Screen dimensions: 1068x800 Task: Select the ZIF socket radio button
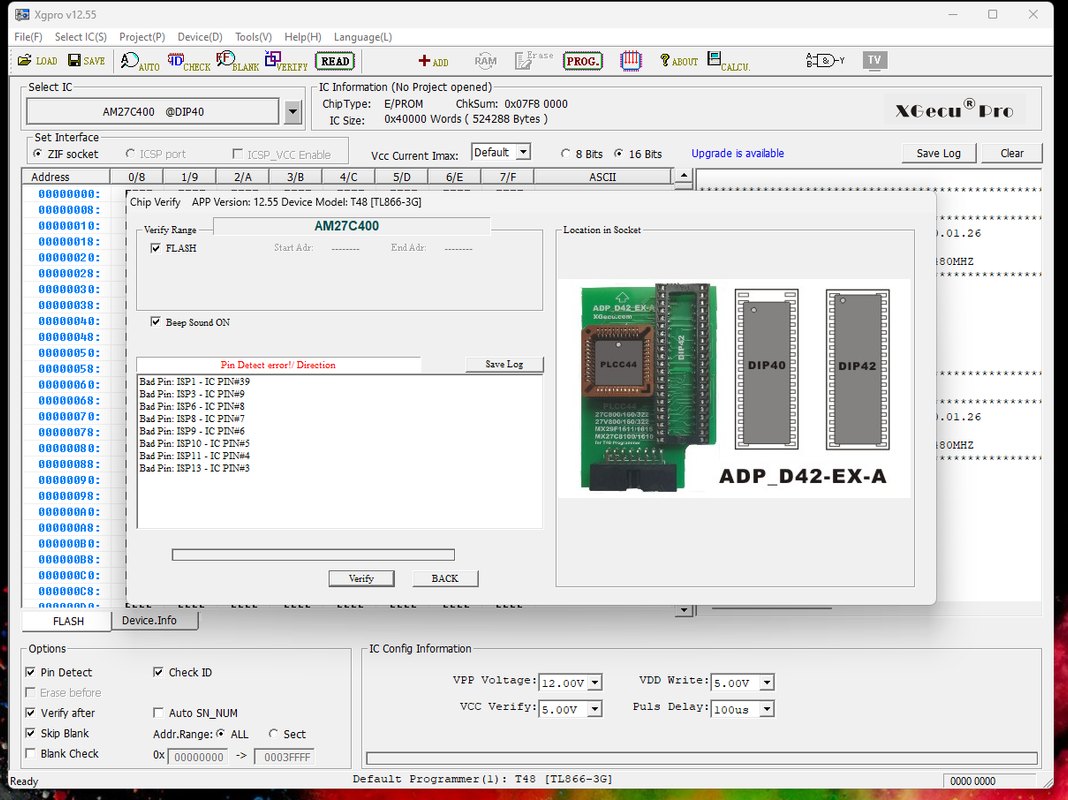(x=37, y=154)
